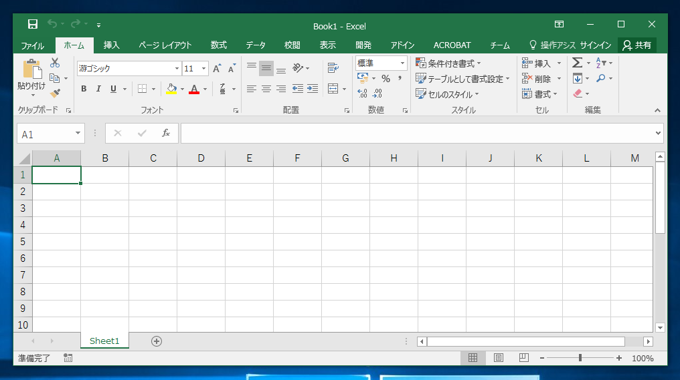Open Sort and Filter A-Z icon

coord(601,63)
